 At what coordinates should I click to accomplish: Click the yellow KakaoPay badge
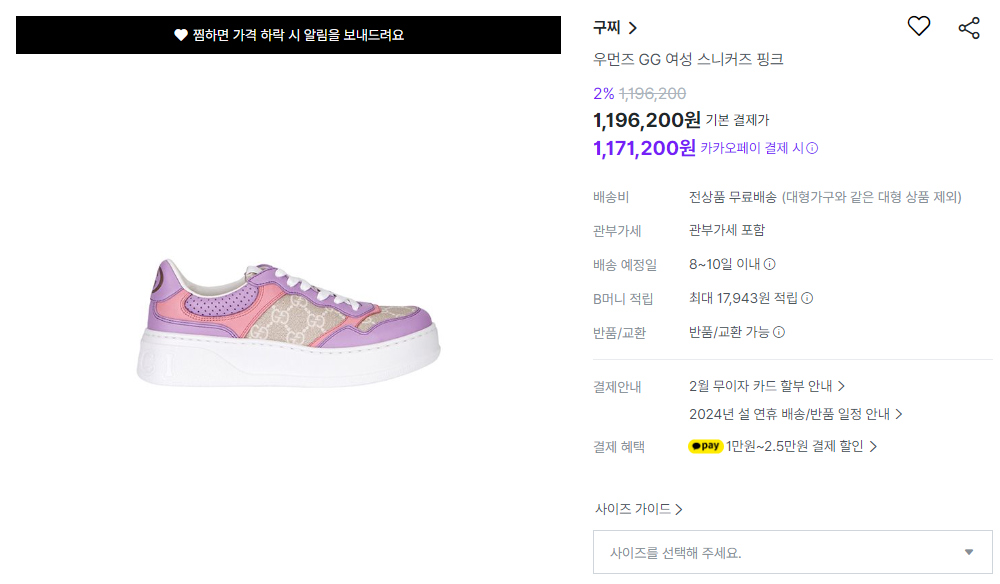click(x=705, y=446)
